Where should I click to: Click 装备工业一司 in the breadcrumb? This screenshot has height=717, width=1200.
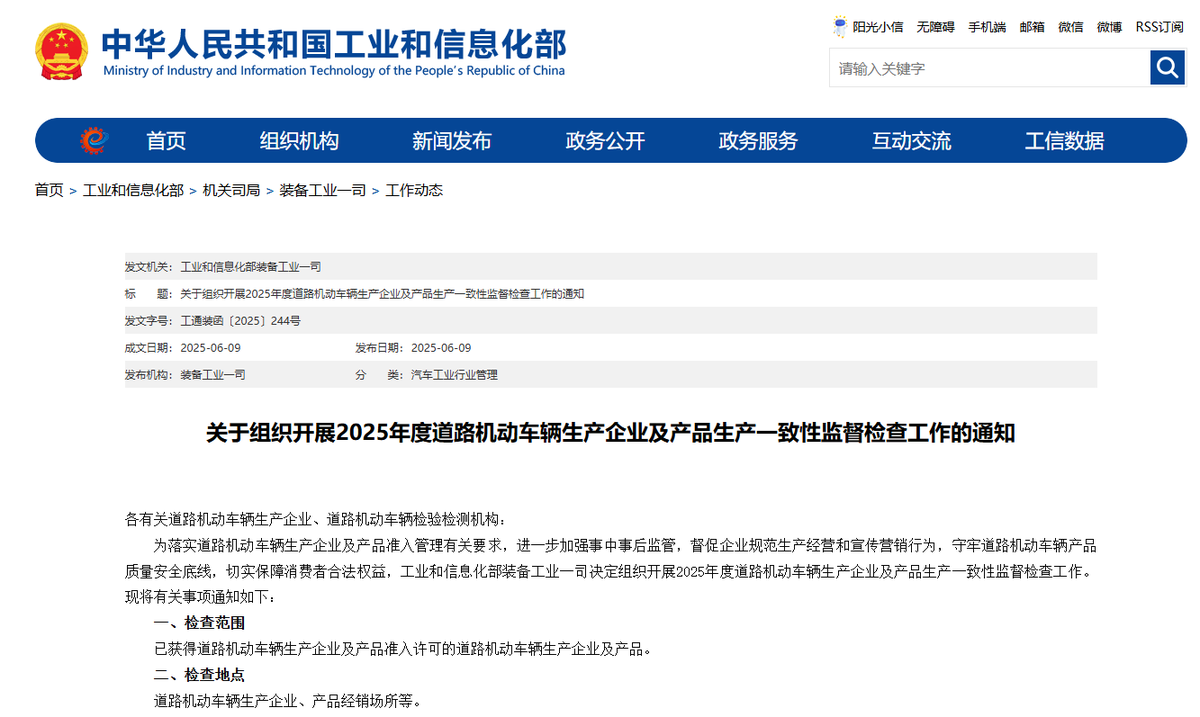click(322, 190)
